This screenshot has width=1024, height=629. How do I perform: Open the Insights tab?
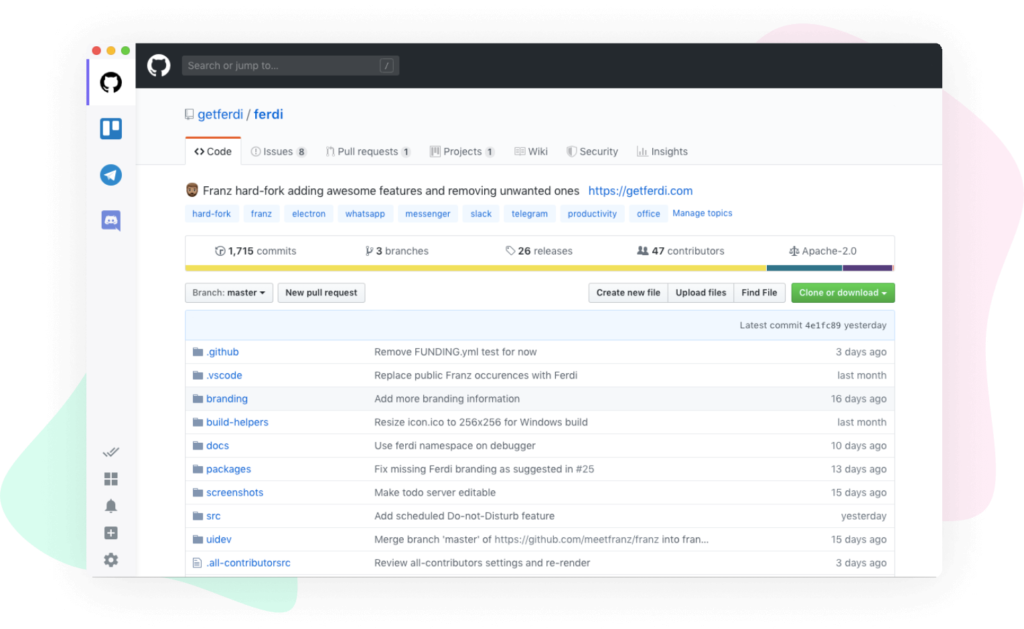662,152
